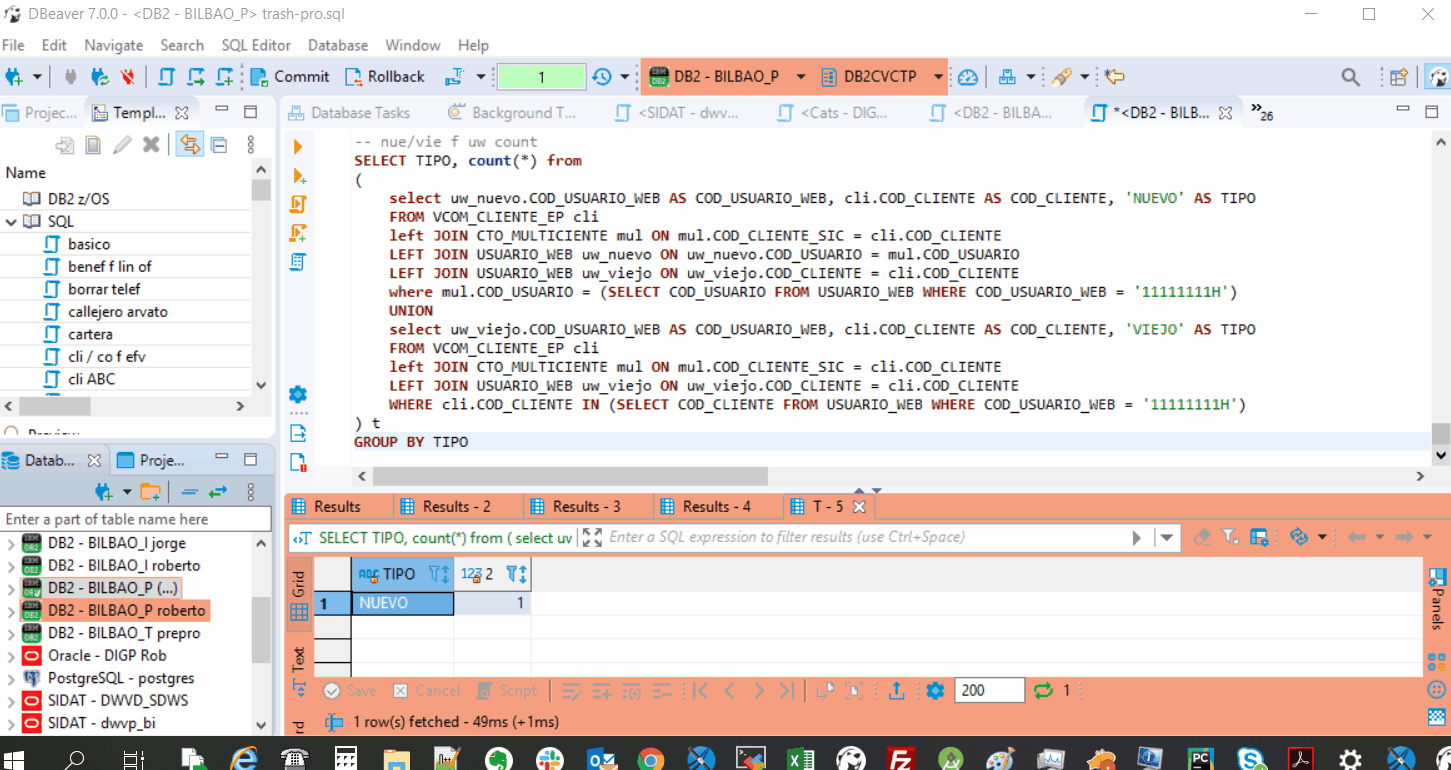Click the explain execution plan icon in the gutter
This screenshot has width=1451, height=770.
click(x=298, y=262)
